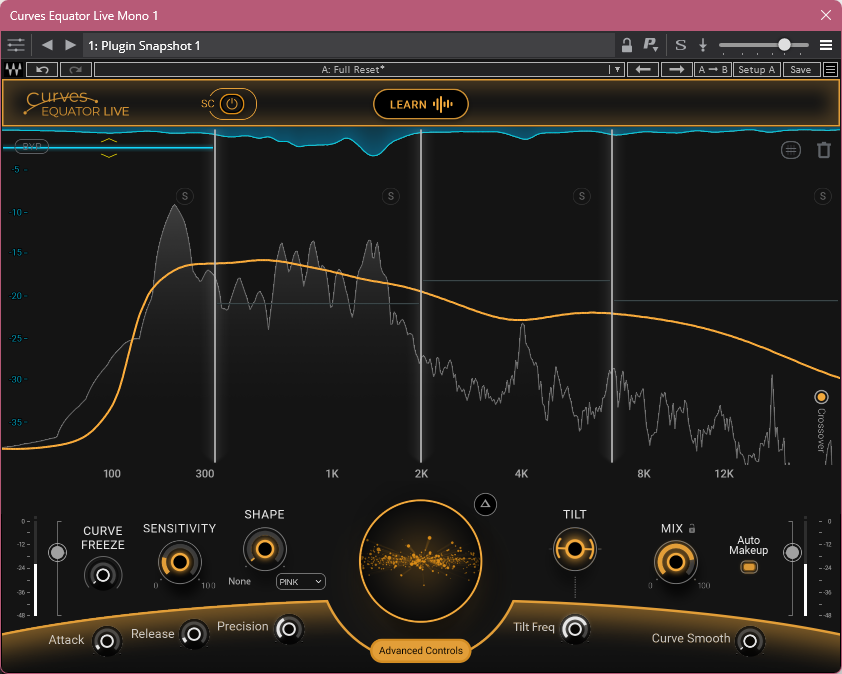This screenshot has height=674, width=842.
Task: Click the 4K frequency label
Action: point(521,474)
